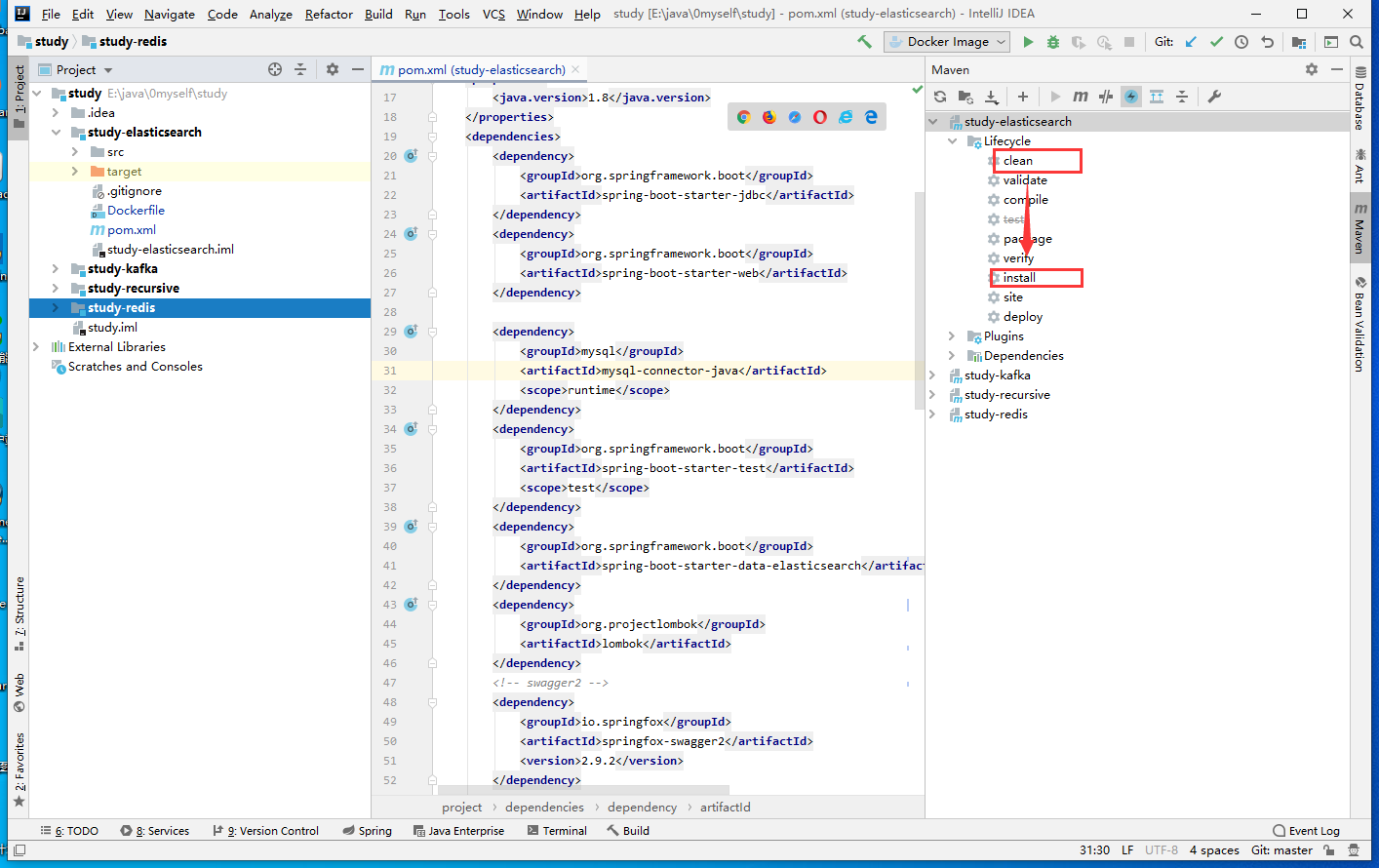The width and height of the screenshot is (1379, 868).
Task: Collapse the Lifecycle node in Maven panel
Action: point(952,141)
